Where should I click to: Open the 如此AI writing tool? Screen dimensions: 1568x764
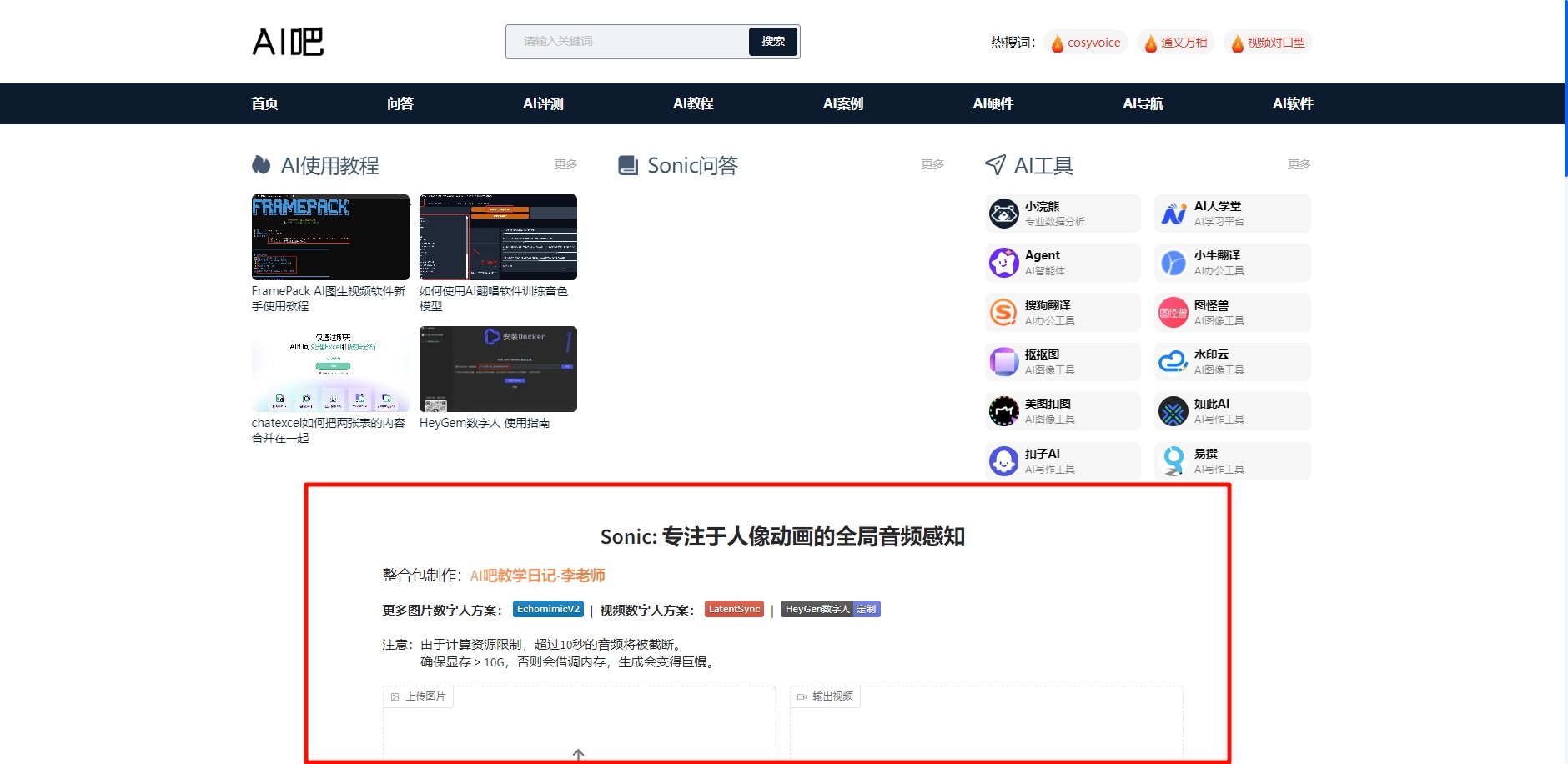click(1232, 410)
